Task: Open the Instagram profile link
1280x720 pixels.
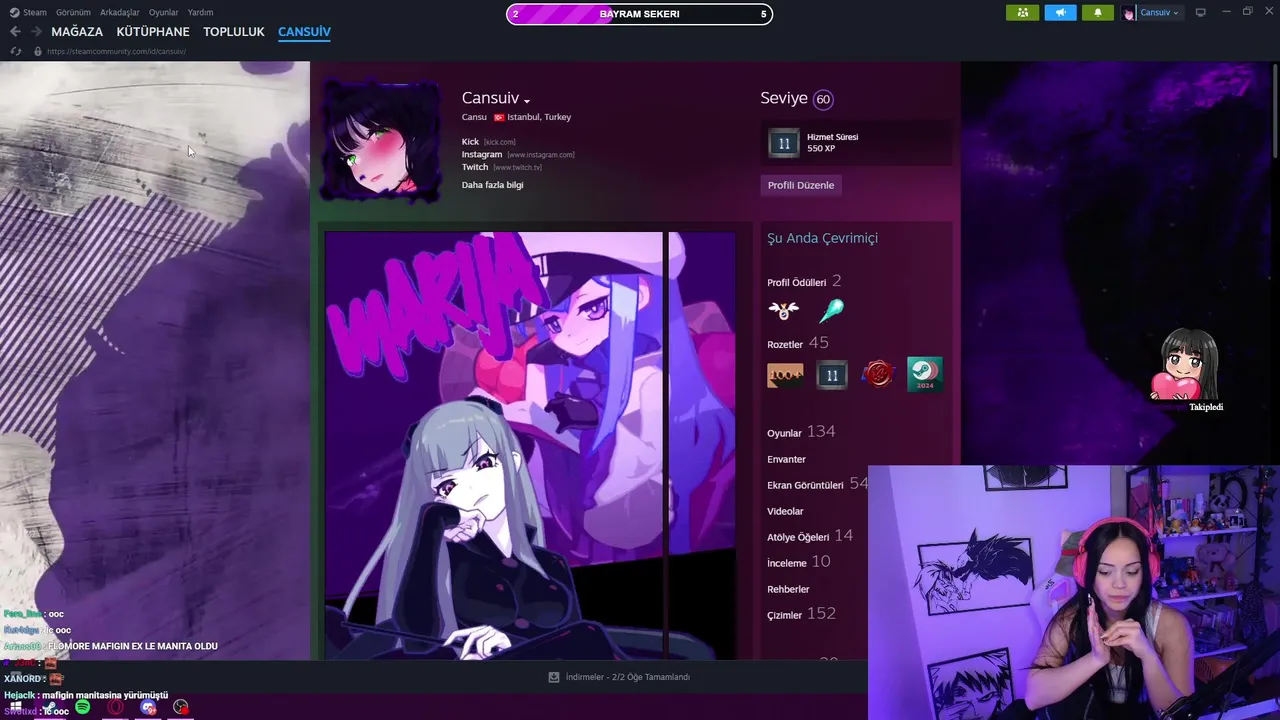Action: [482, 155]
